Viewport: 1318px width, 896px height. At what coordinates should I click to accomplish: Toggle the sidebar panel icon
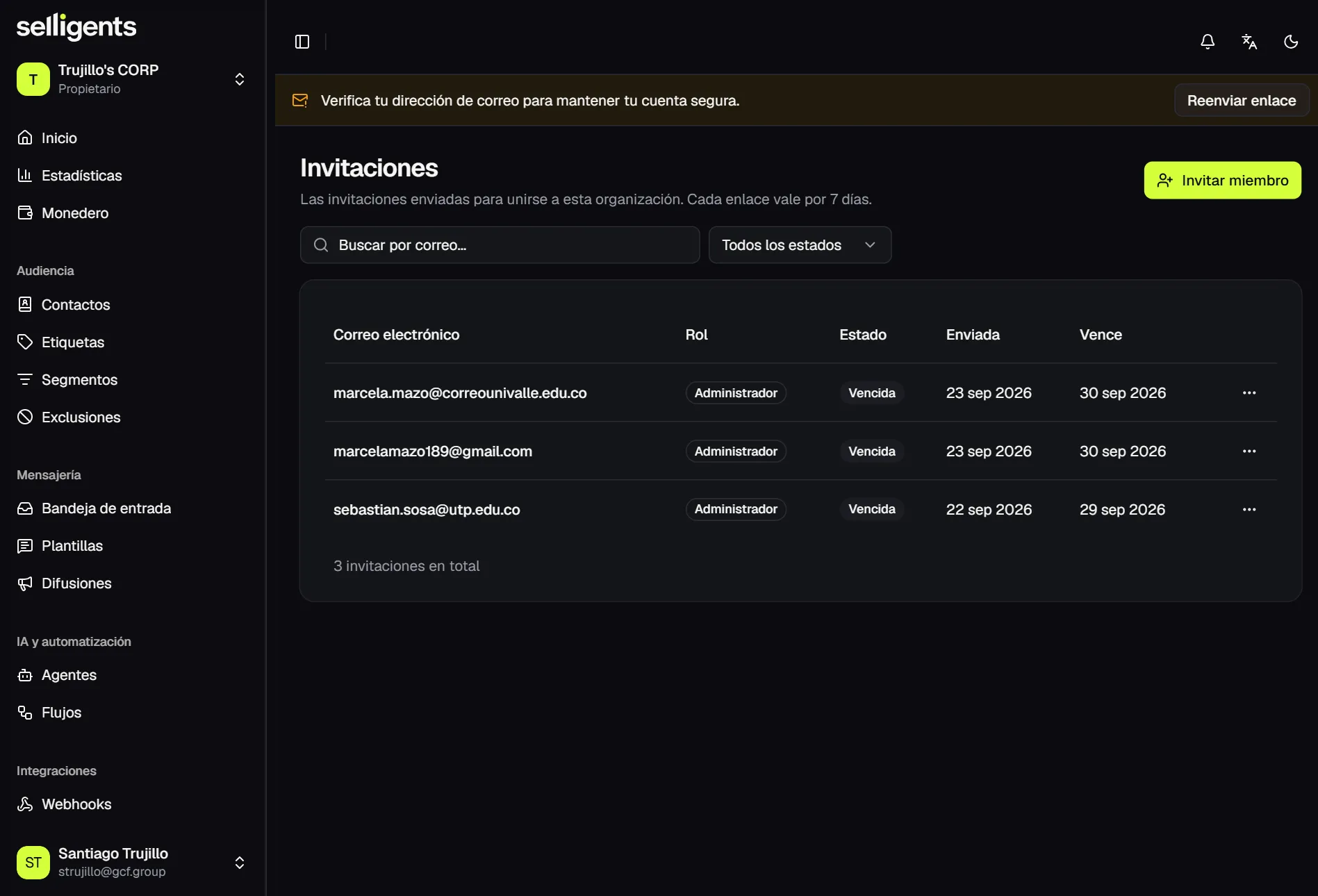[302, 42]
